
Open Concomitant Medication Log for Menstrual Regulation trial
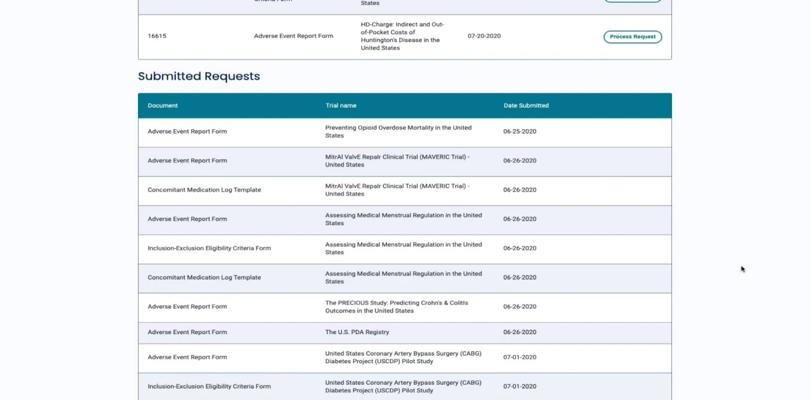[x=204, y=278]
